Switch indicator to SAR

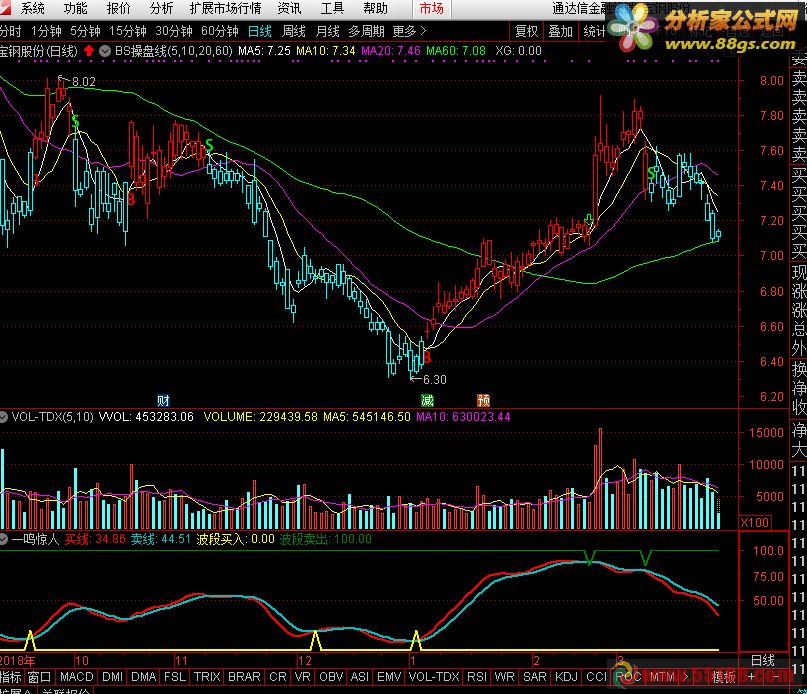click(x=535, y=676)
